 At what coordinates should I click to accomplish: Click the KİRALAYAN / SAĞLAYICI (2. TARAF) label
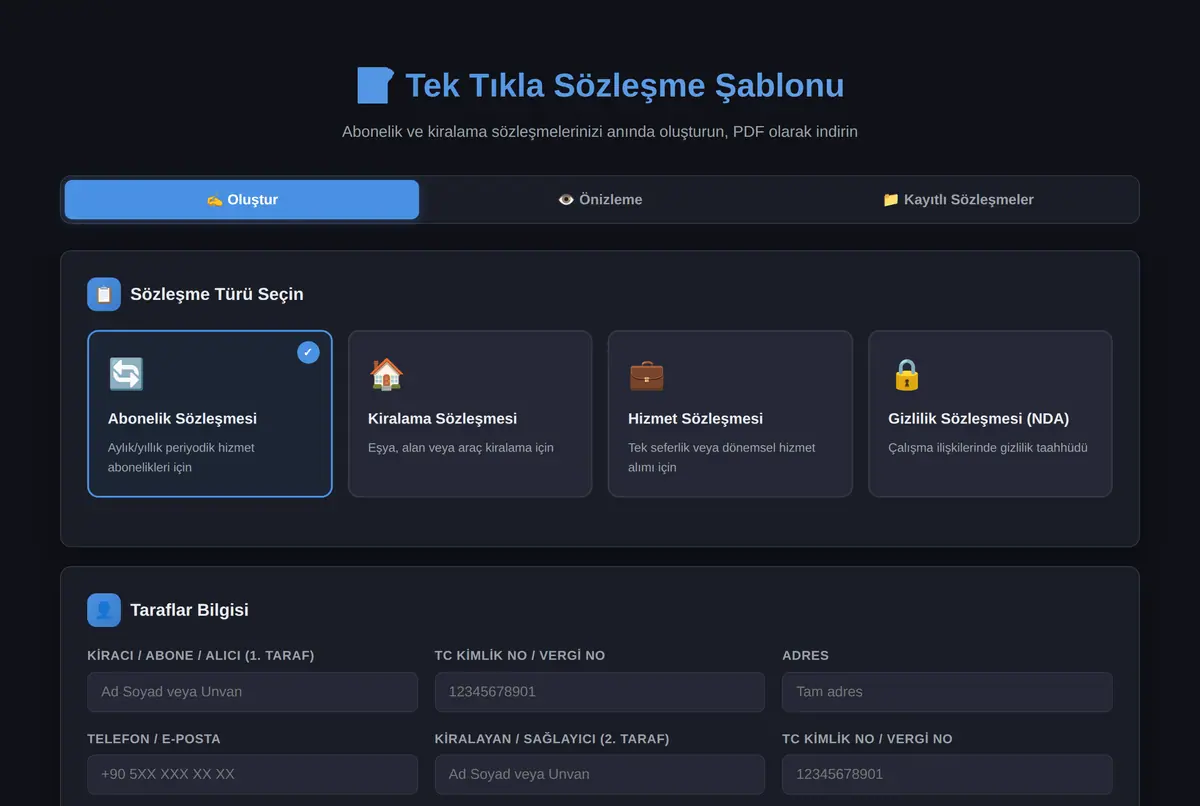[552, 739]
